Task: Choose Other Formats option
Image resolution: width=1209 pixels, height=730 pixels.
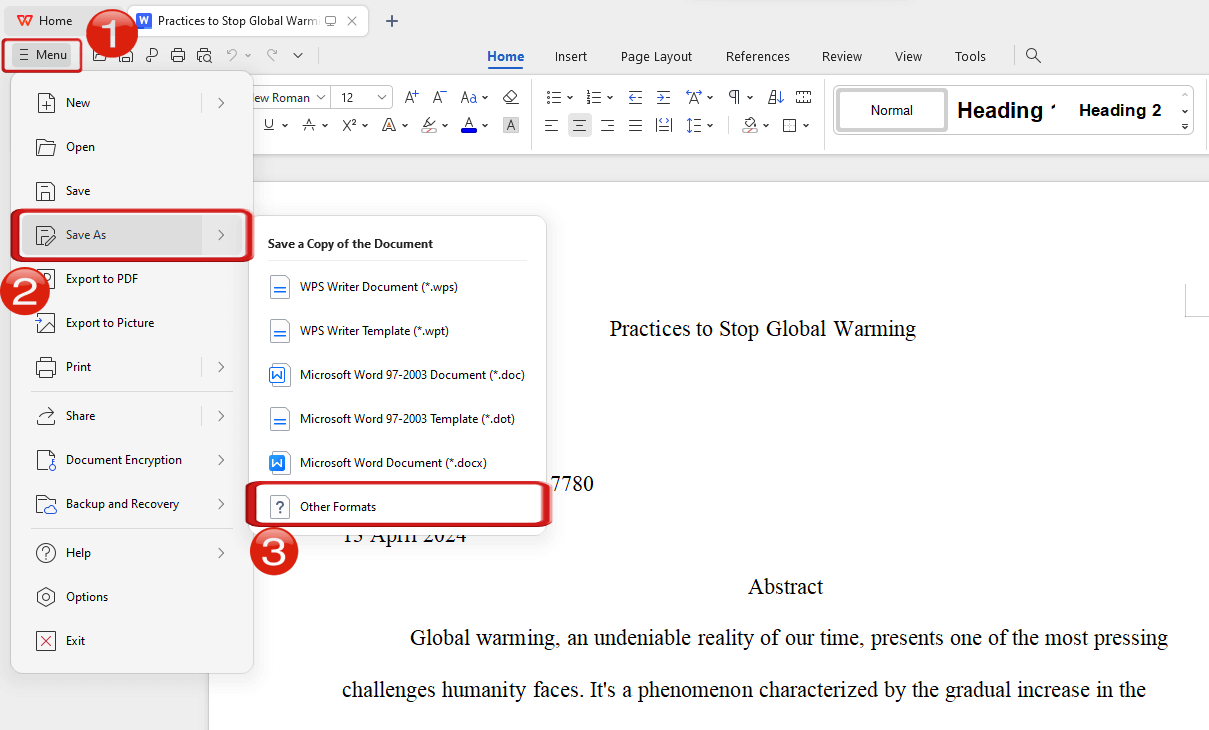Action: pyautogui.click(x=398, y=507)
